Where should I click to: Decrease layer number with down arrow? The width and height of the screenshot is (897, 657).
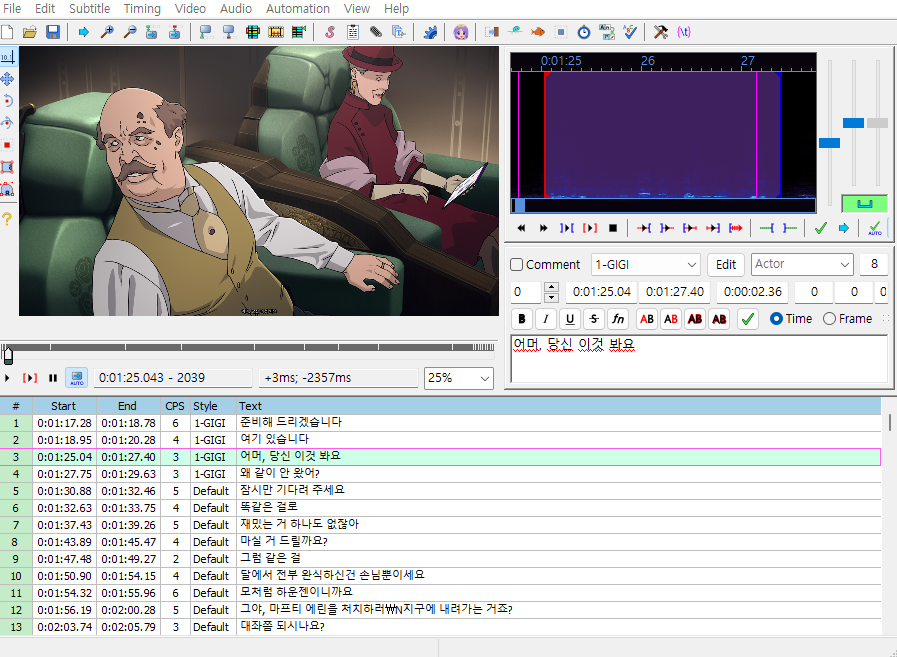[x=551, y=298]
